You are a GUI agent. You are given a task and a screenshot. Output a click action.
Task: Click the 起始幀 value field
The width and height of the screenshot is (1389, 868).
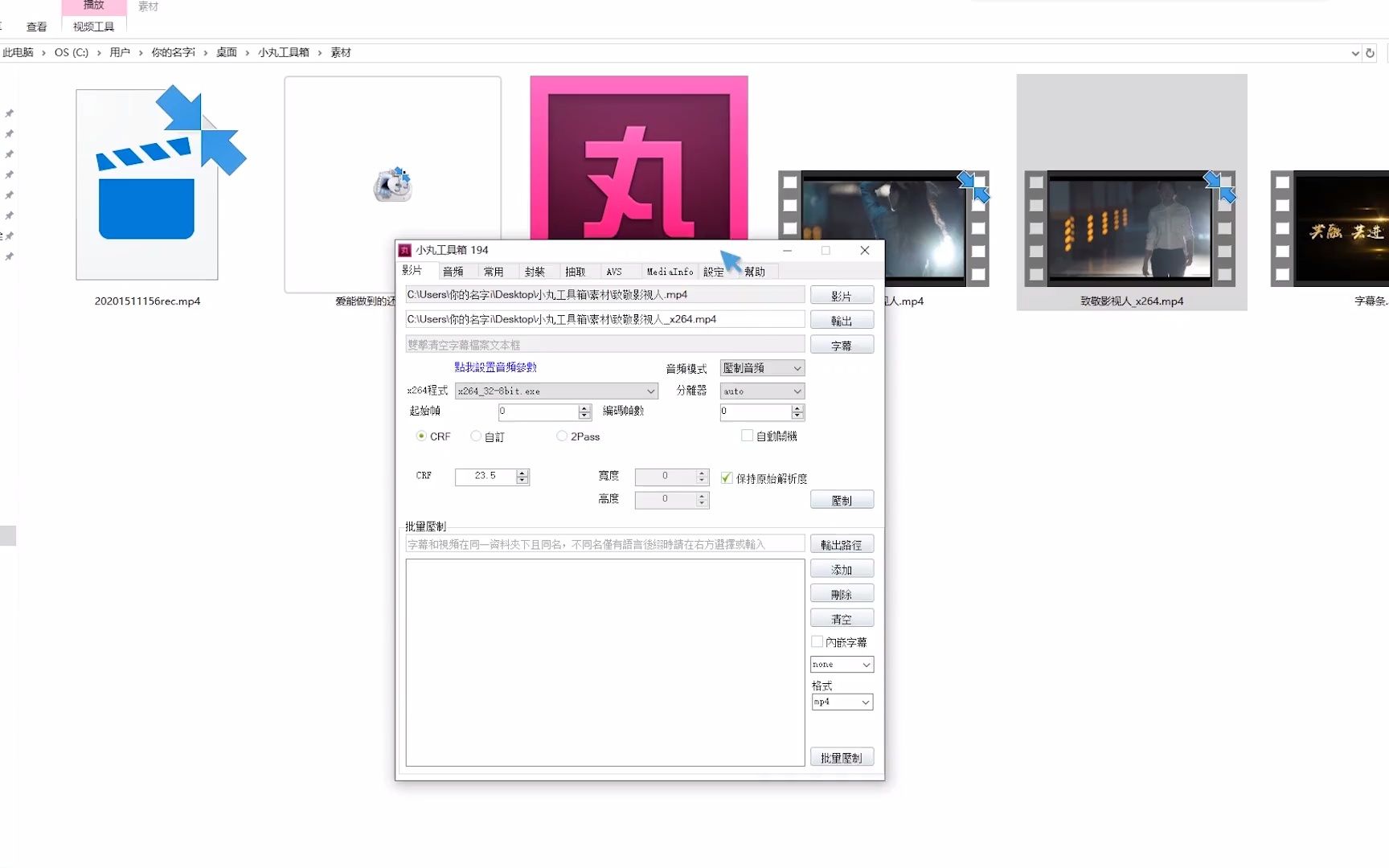coord(538,411)
